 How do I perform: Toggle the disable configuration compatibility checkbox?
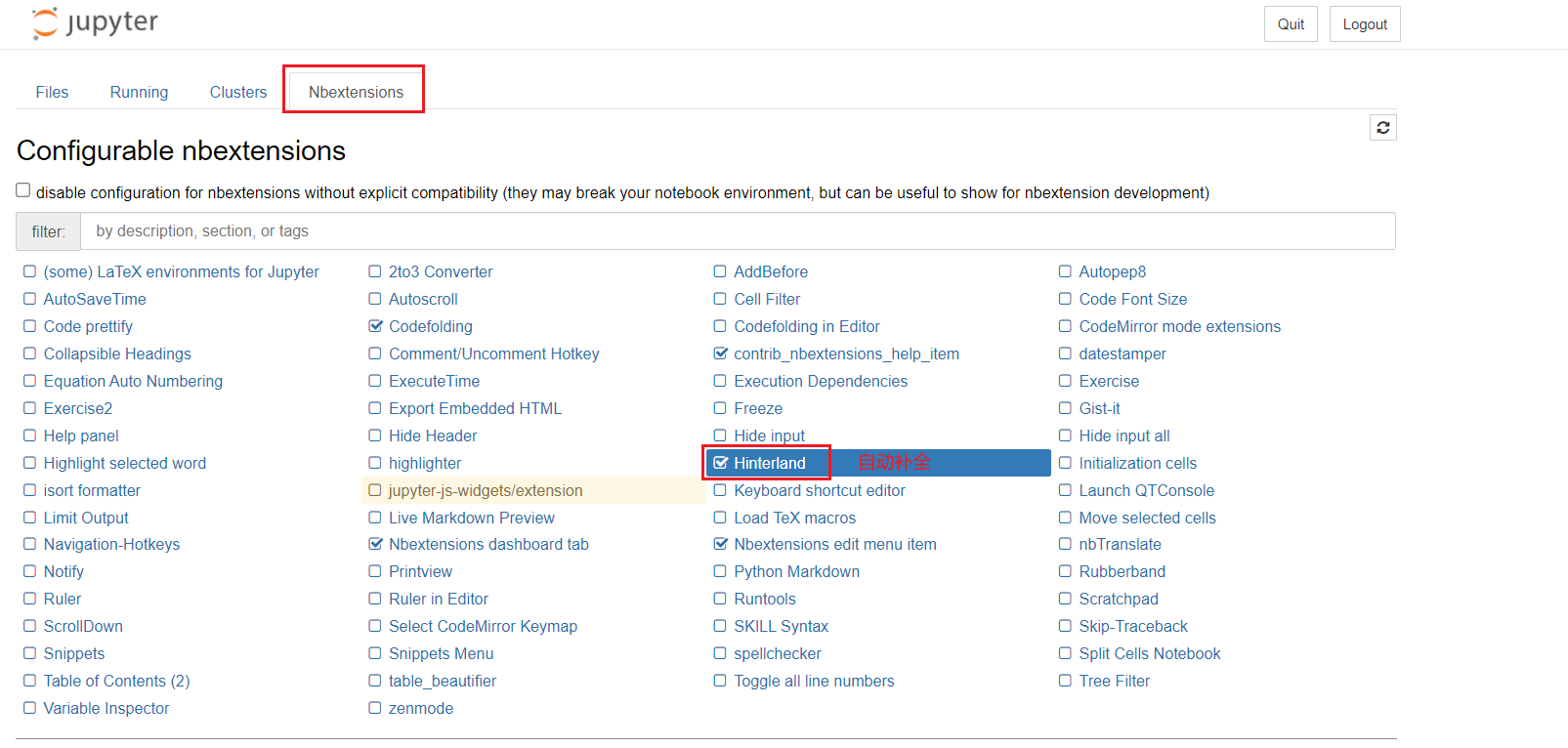pos(23,190)
